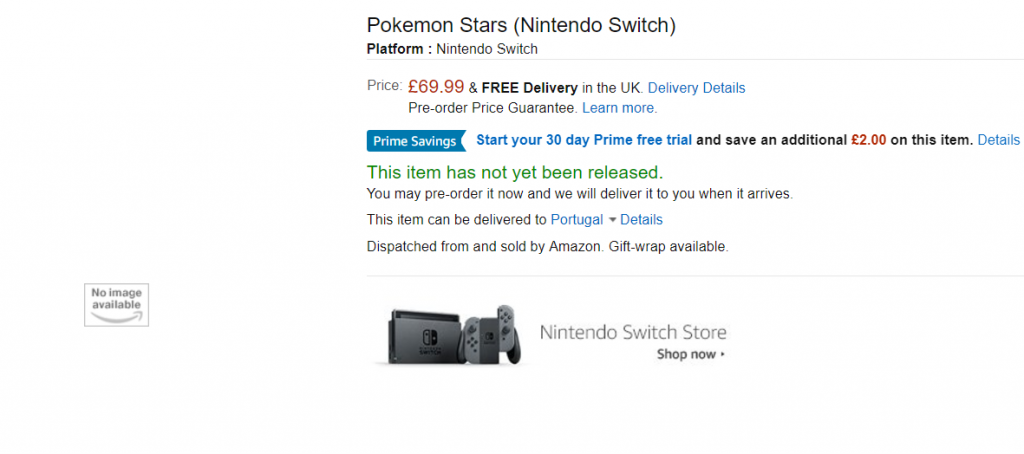Expand the dropdown arrow beside Portugal
The width and height of the screenshot is (1024, 454).
click(612, 220)
